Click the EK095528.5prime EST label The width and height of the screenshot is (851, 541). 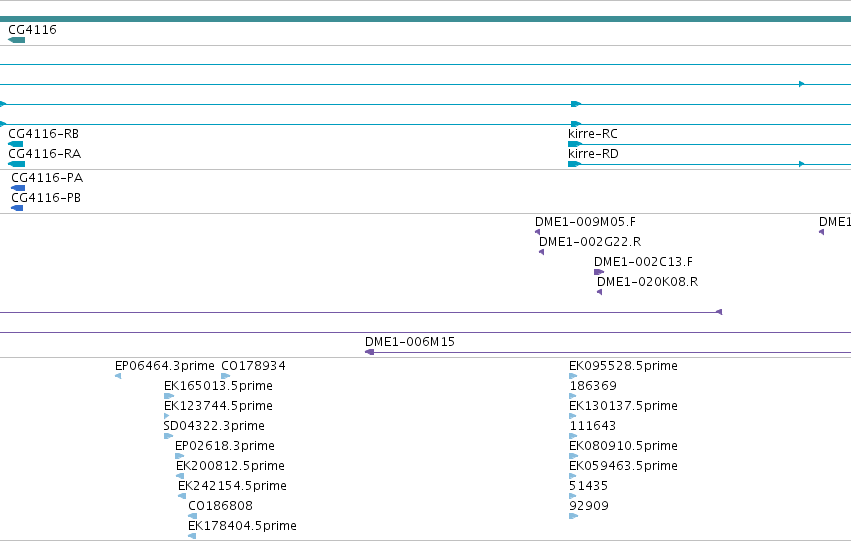coord(623,366)
